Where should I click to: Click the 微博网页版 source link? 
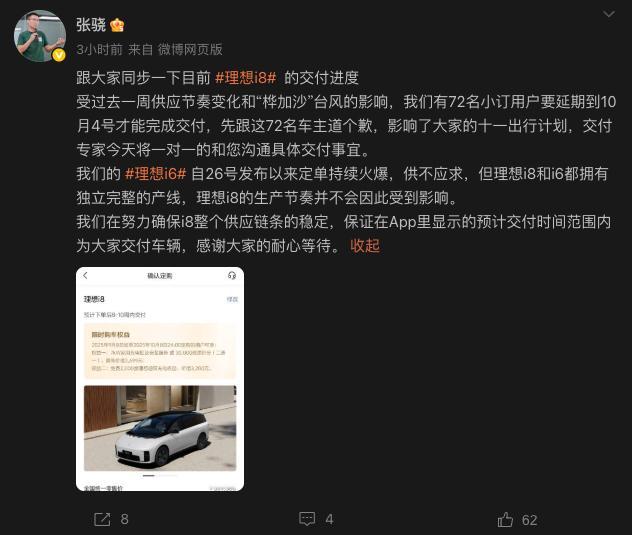[x=190, y=49]
